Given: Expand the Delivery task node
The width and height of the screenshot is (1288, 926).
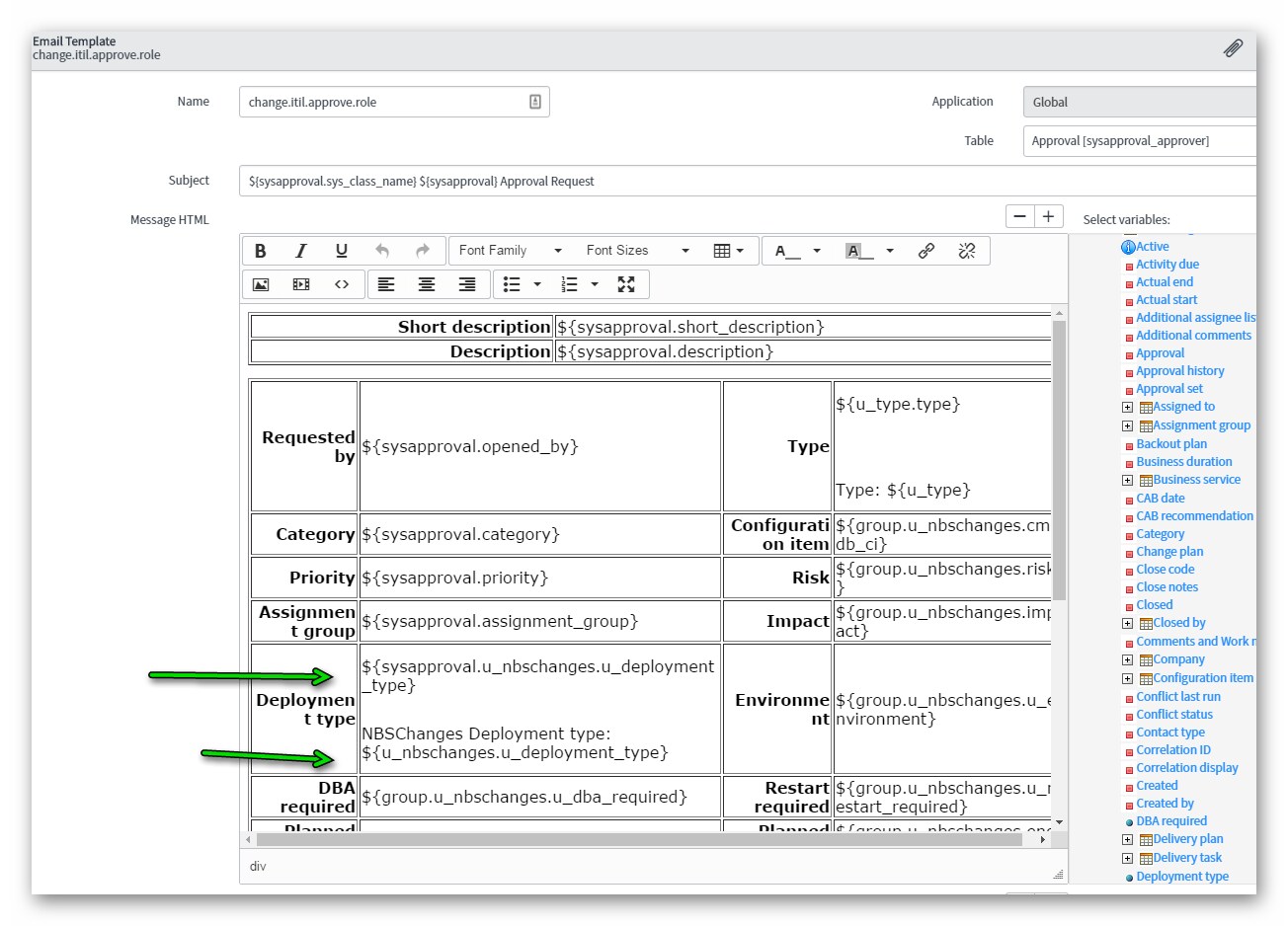Looking at the screenshot, I should (1127, 859).
